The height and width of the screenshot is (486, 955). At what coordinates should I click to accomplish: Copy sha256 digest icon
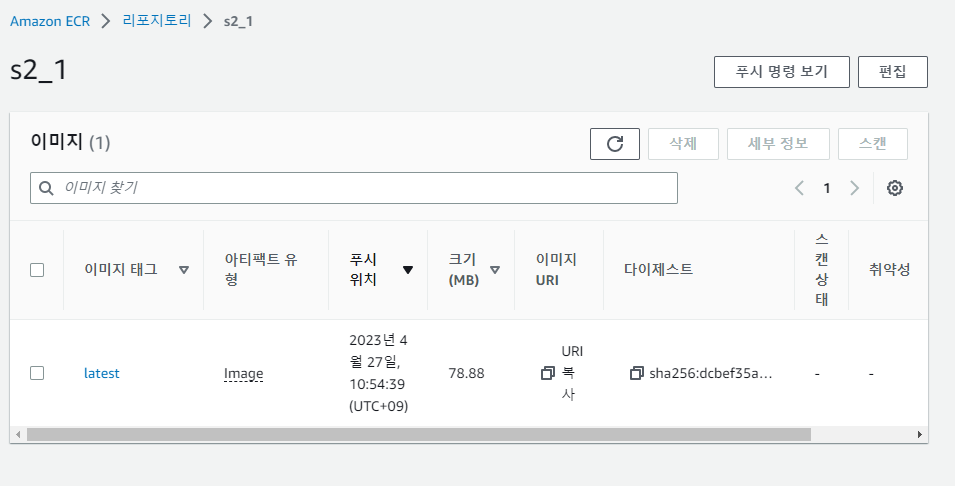[636, 373]
